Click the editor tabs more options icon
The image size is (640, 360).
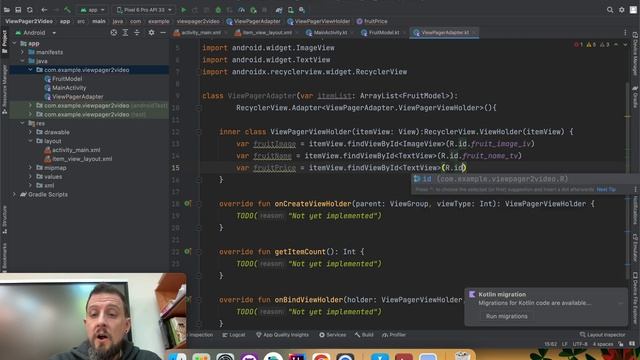pos(625,33)
